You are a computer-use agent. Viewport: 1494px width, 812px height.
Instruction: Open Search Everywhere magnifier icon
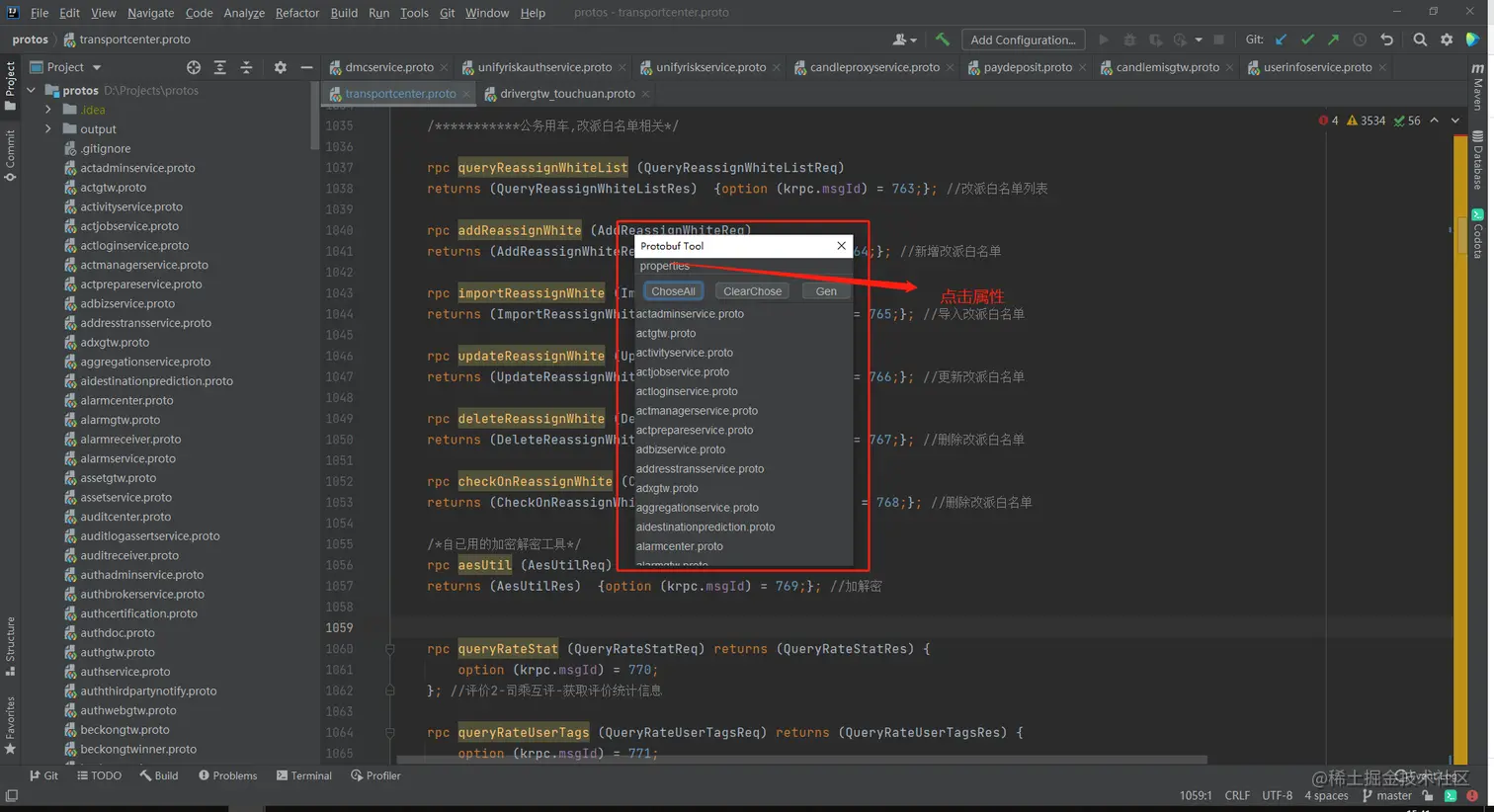[1420, 40]
